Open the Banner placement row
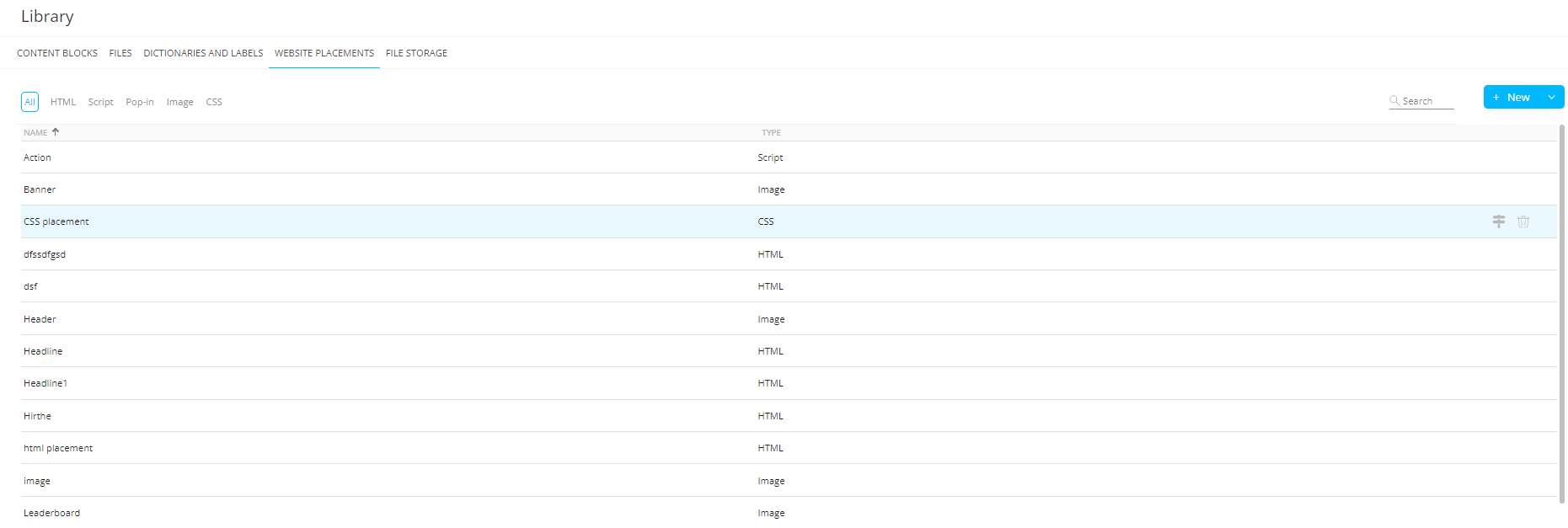Viewport: 1568px width, 528px height. 789,189
